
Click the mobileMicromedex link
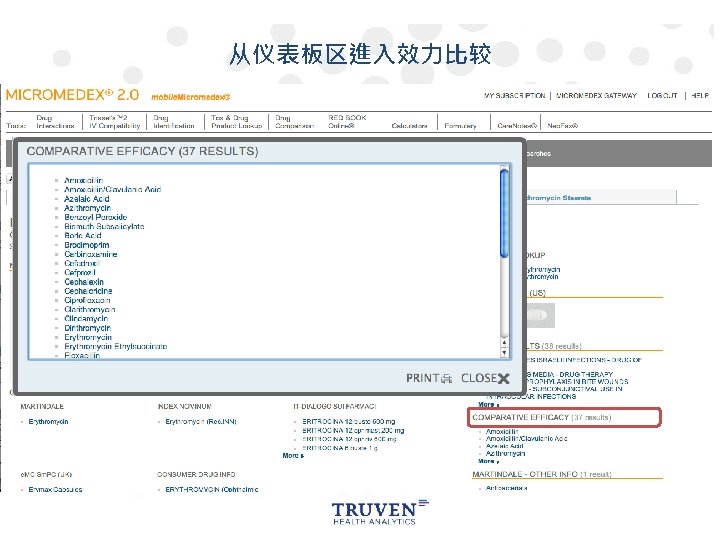click(191, 97)
